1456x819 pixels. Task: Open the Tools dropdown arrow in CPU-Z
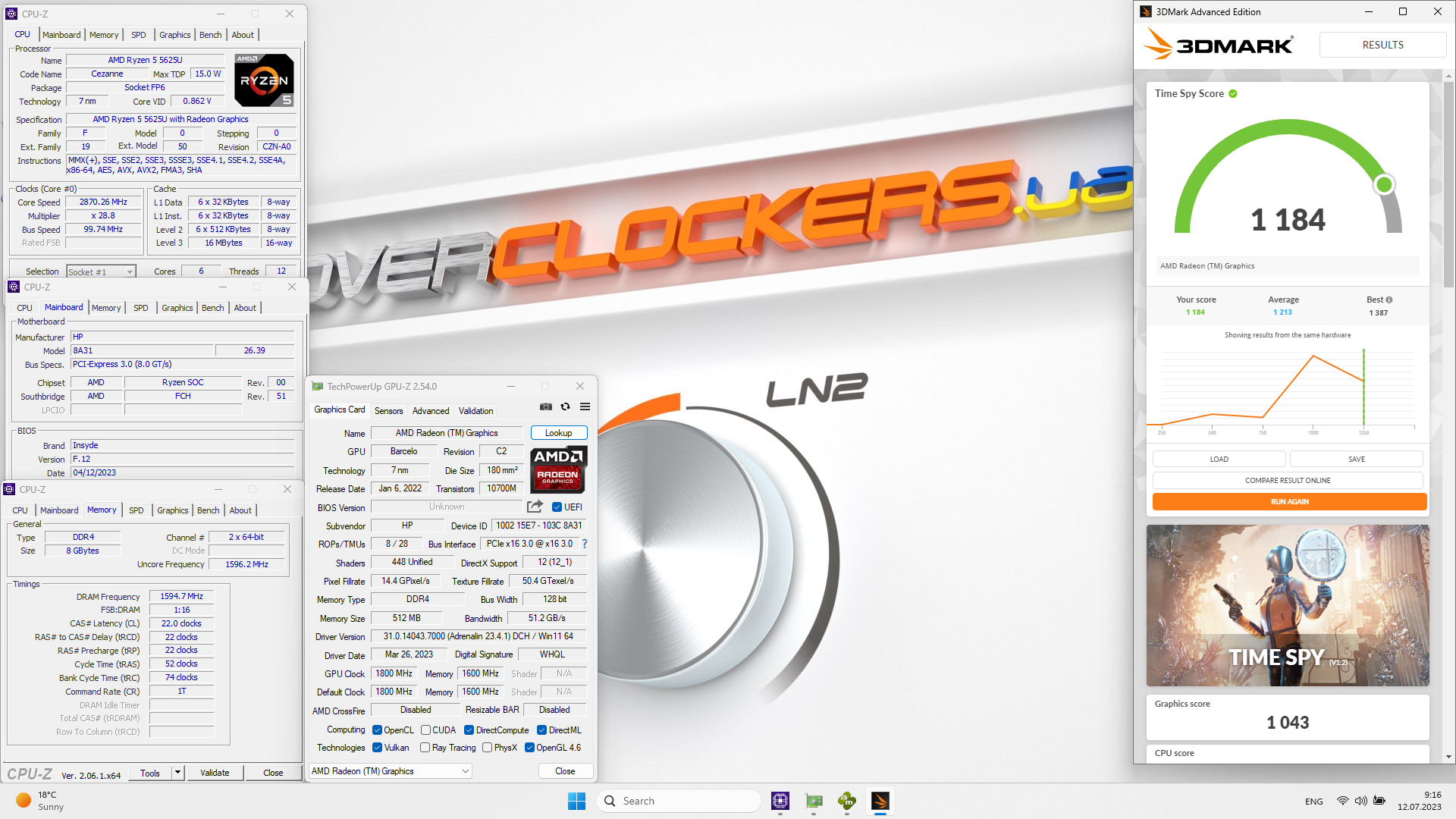tap(177, 773)
